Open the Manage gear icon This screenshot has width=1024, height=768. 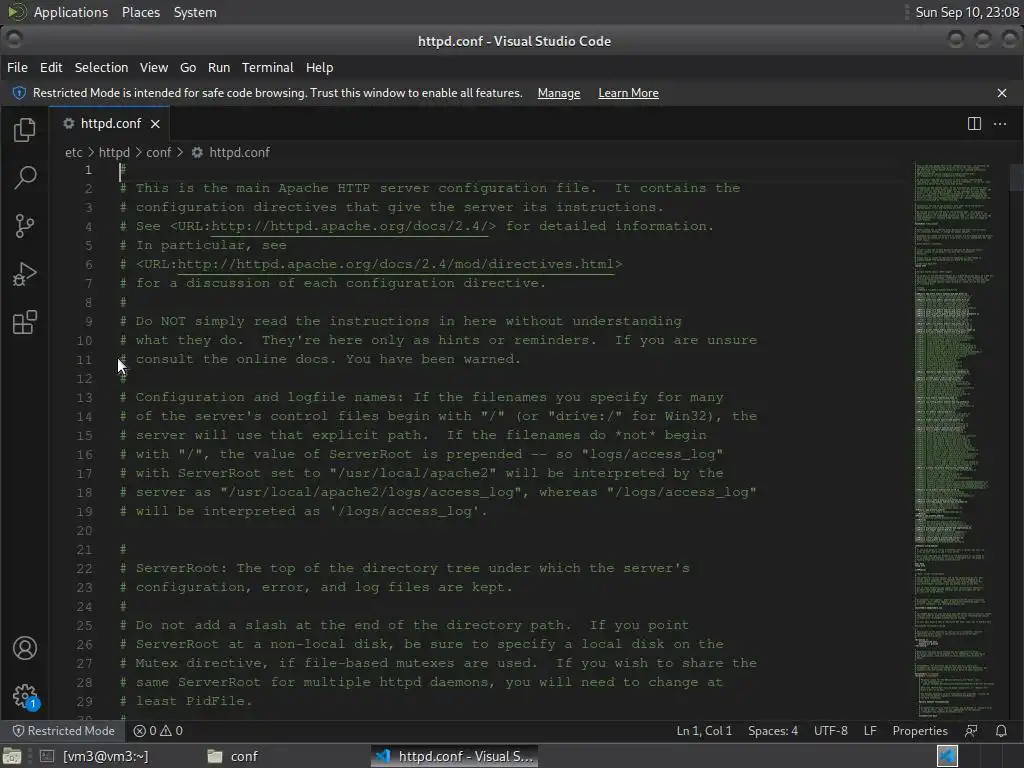[25, 696]
